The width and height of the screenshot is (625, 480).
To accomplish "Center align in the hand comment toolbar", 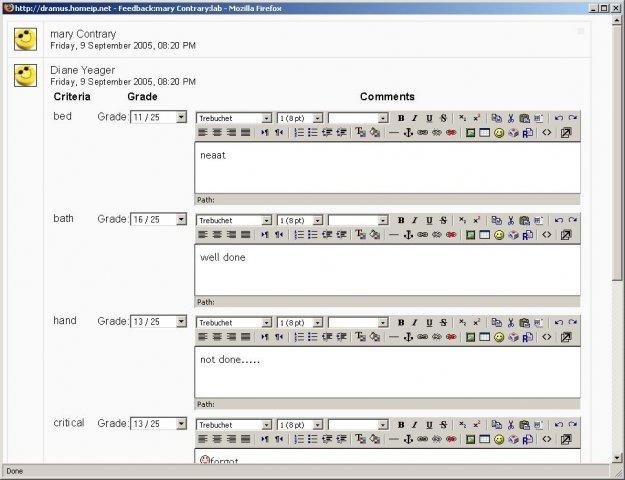I will 217,337.
